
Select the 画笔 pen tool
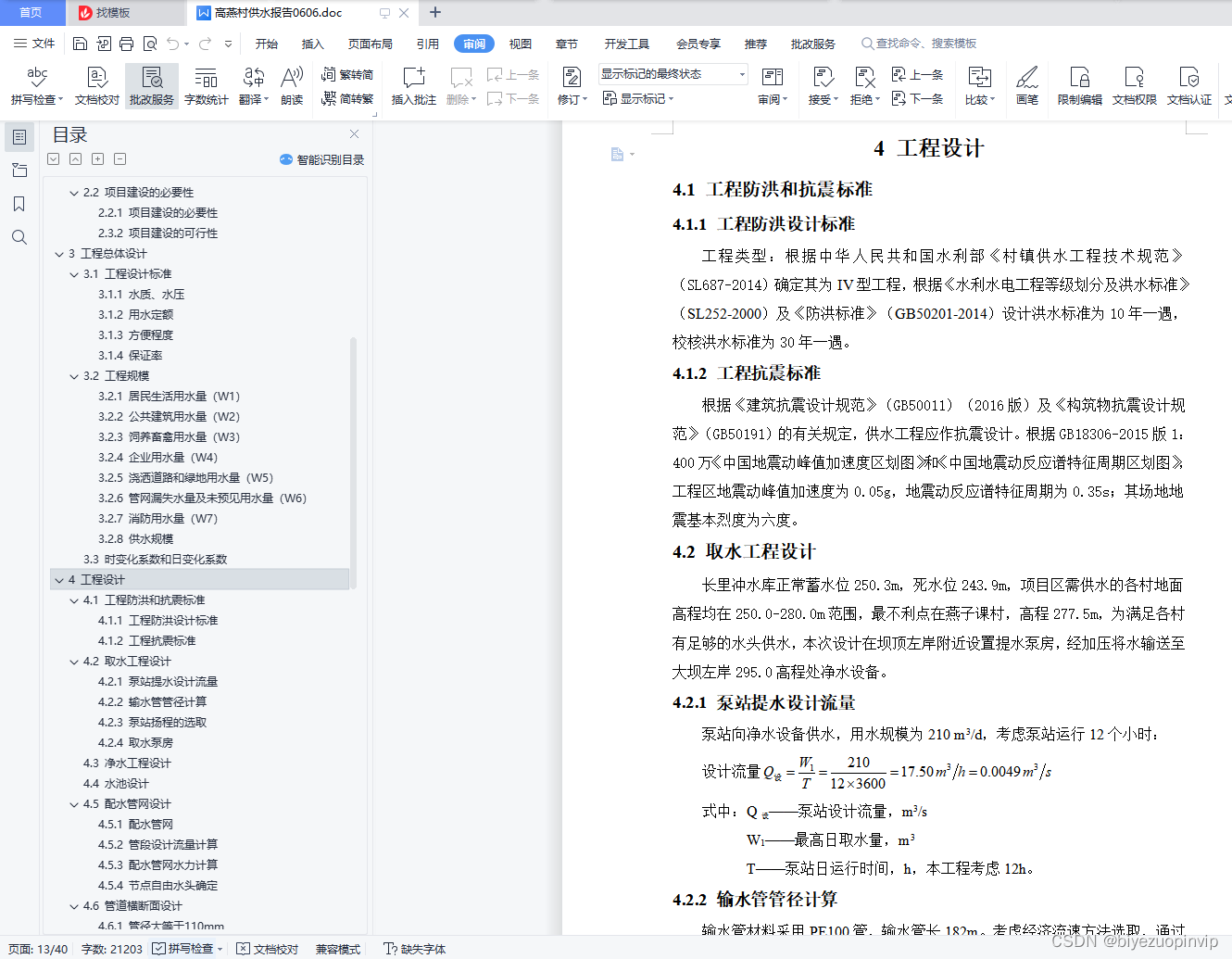pos(1027,86)
